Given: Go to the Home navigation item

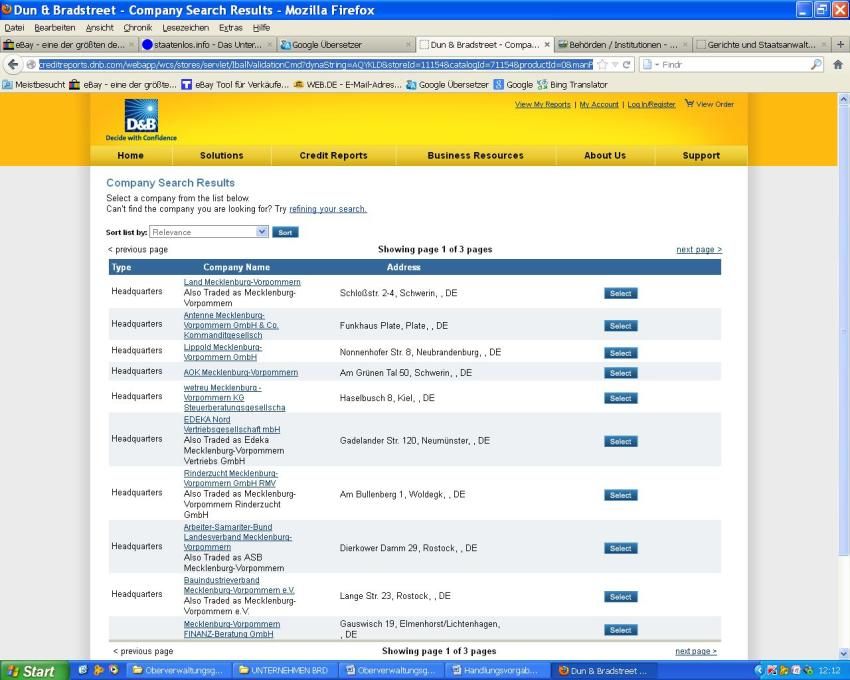Looking at the screenshot, I should [x=131, y=156].
